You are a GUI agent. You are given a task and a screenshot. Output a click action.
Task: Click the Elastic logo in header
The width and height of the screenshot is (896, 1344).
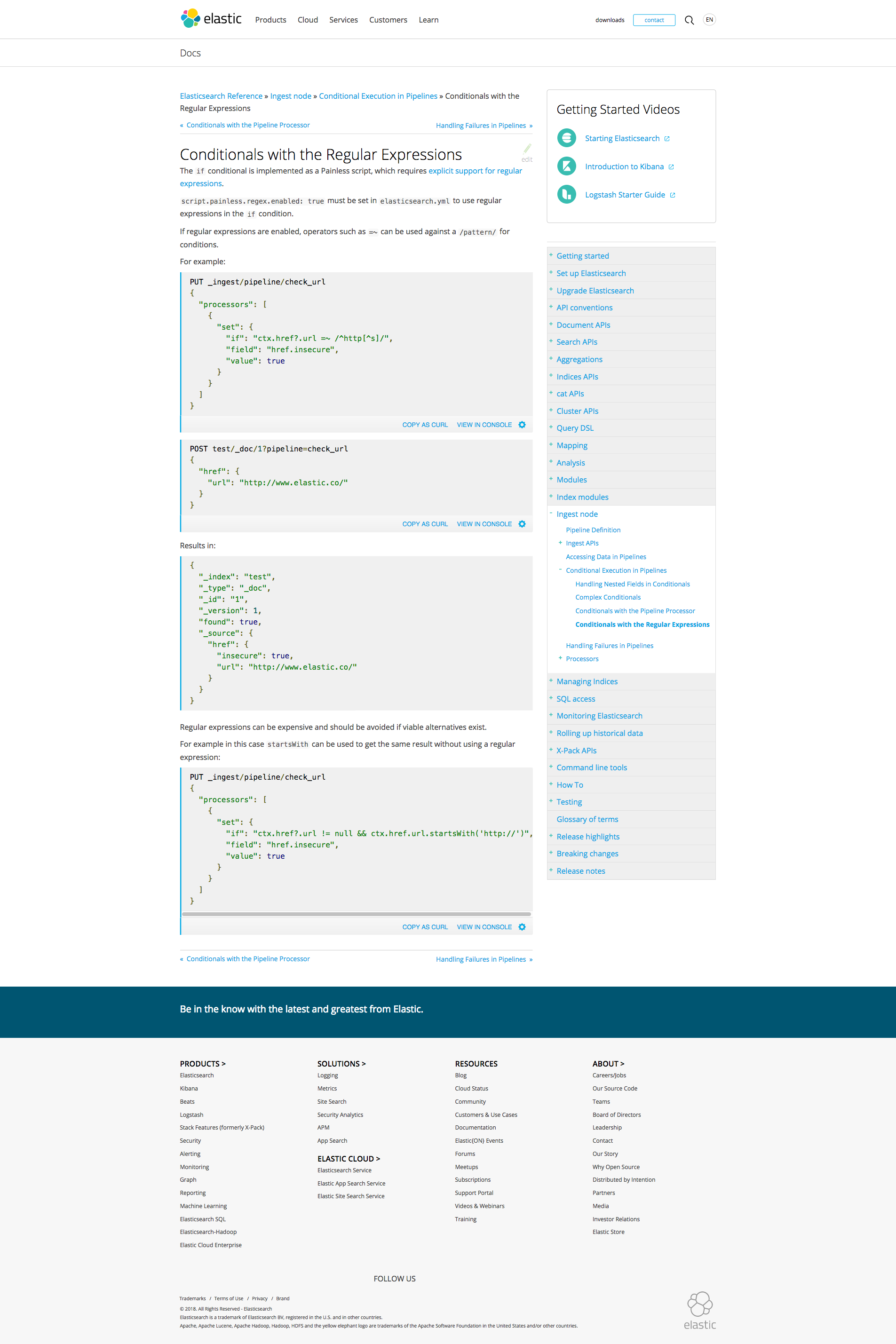tap(211, 19)
